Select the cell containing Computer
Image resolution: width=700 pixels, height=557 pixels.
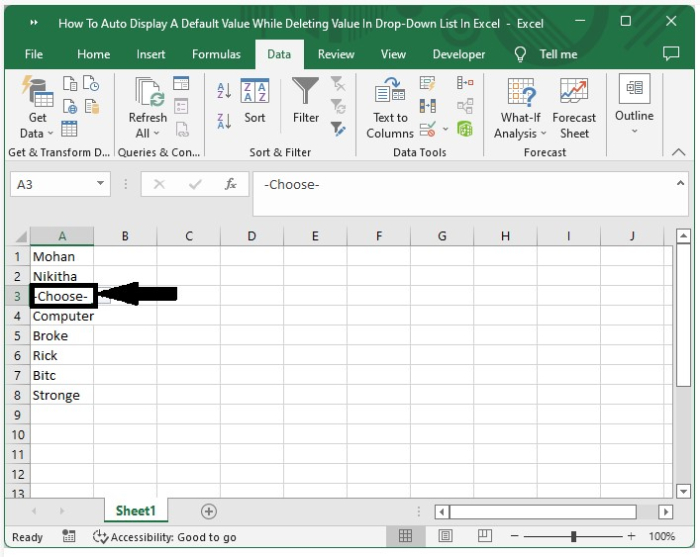pos(62,316)
